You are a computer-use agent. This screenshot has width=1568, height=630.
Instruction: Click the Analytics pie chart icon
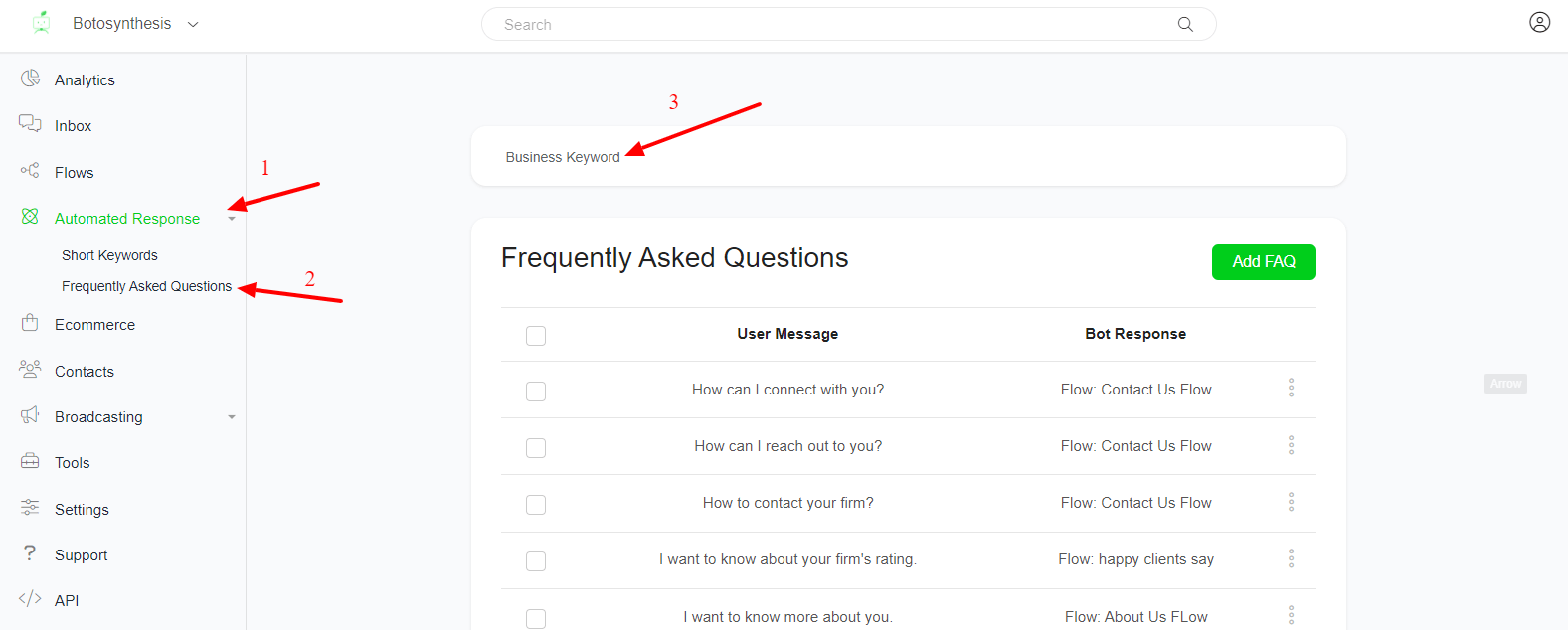pyautogui.click(x=31, y=79)
